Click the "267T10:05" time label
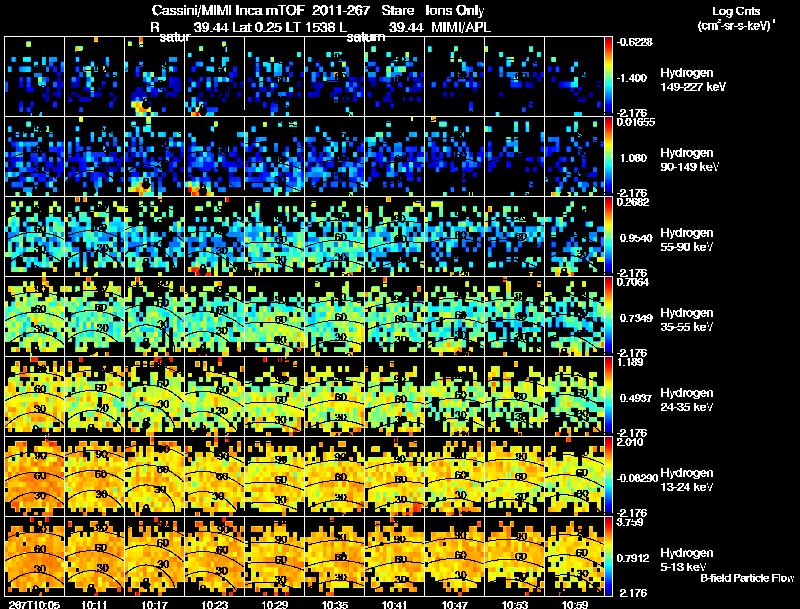Screen dimensions: 800x609 tap(35, 604)
